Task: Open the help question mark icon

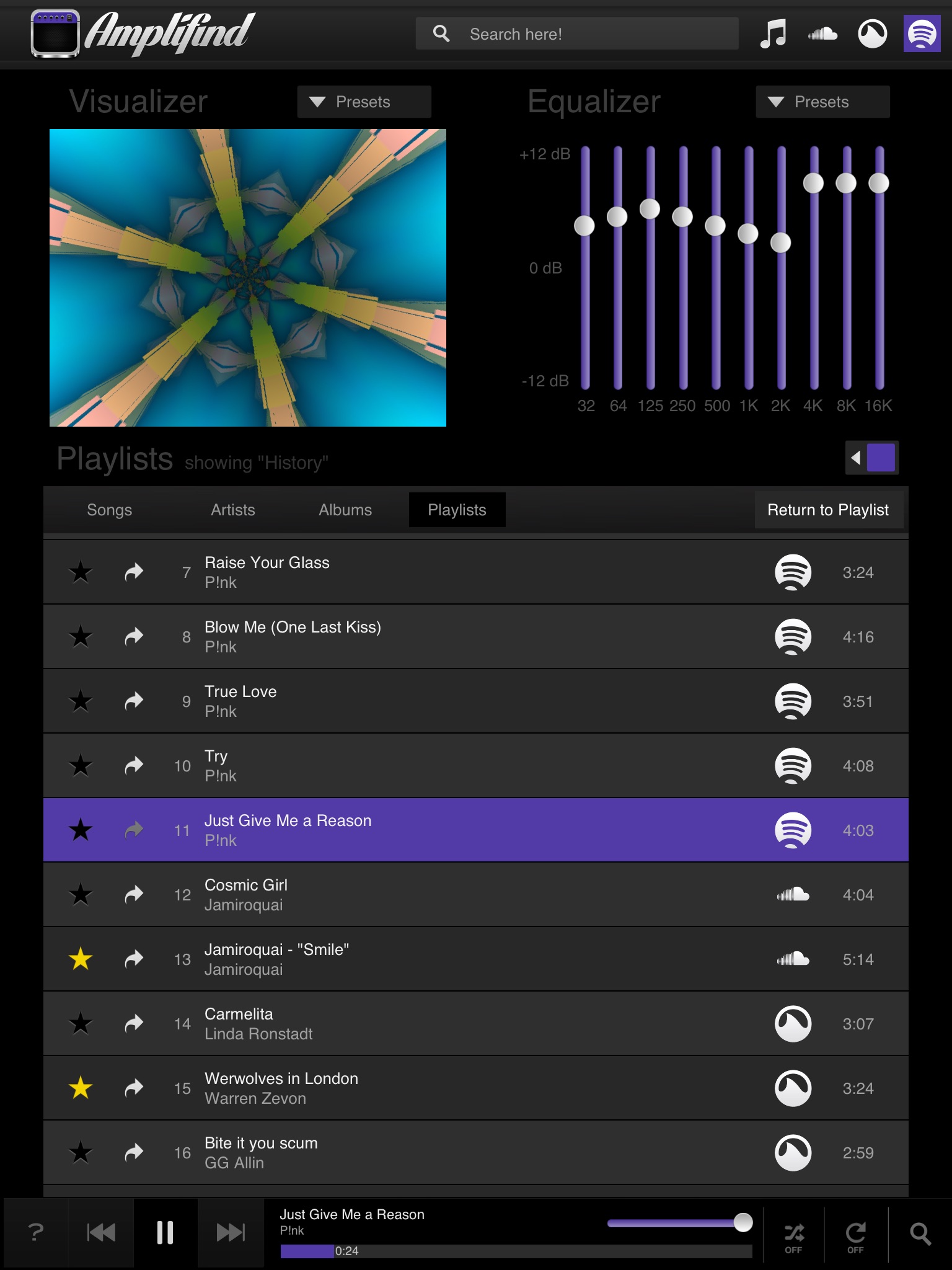Action: (36, 1232)
